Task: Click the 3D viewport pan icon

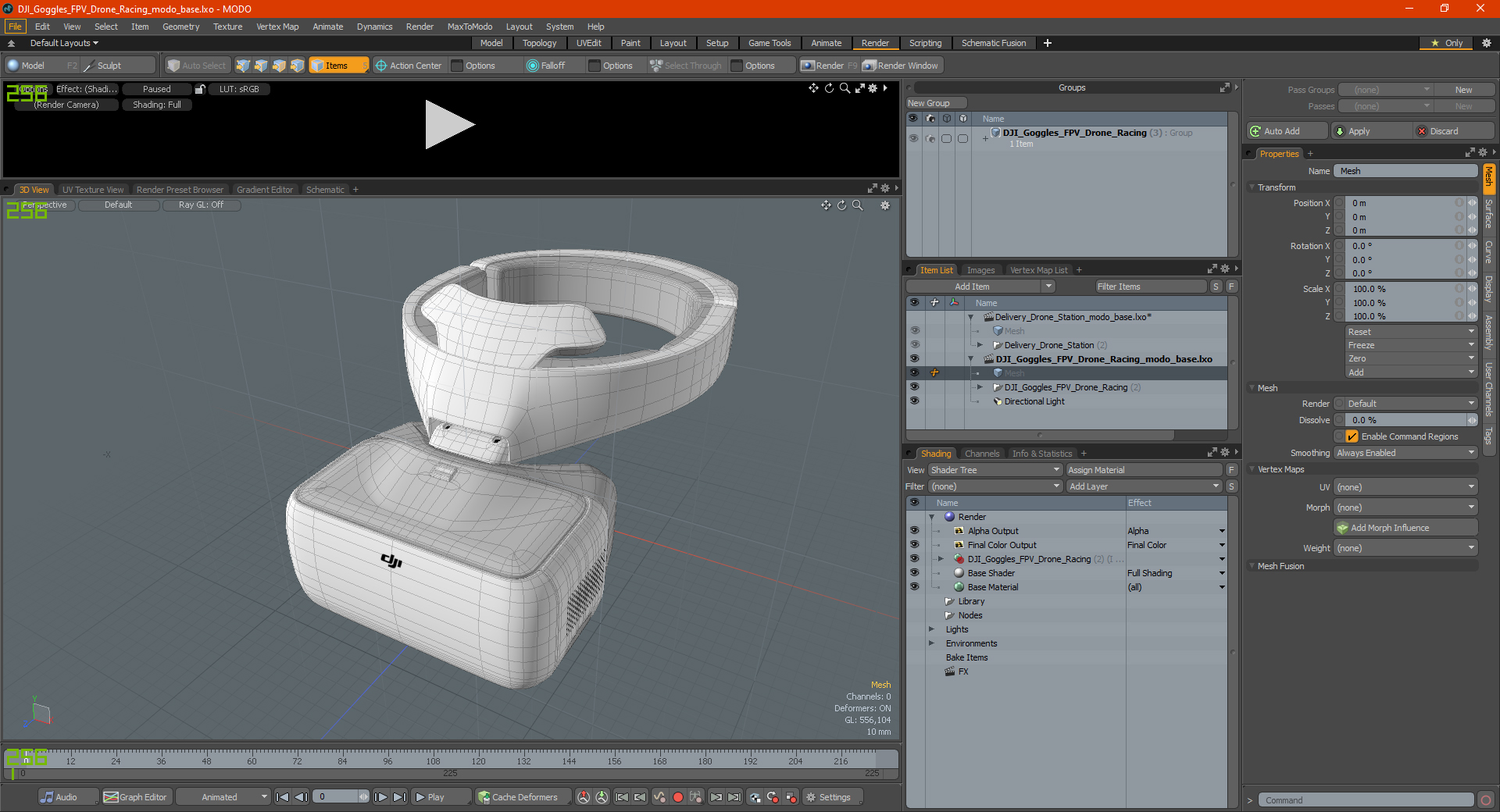Action: click(826, 205)
